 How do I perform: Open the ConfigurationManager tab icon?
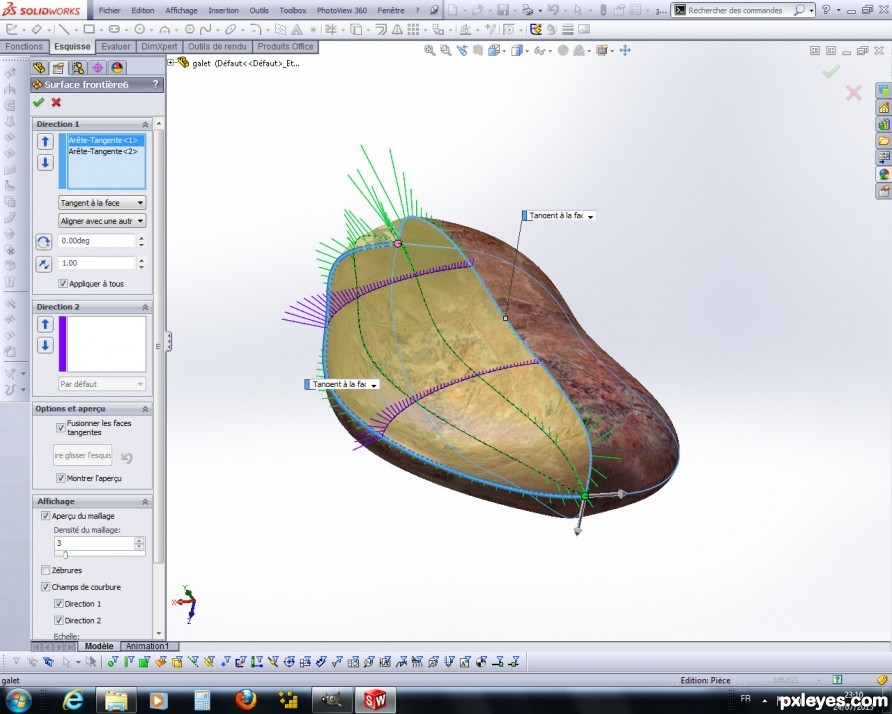(x=78, y=68)
